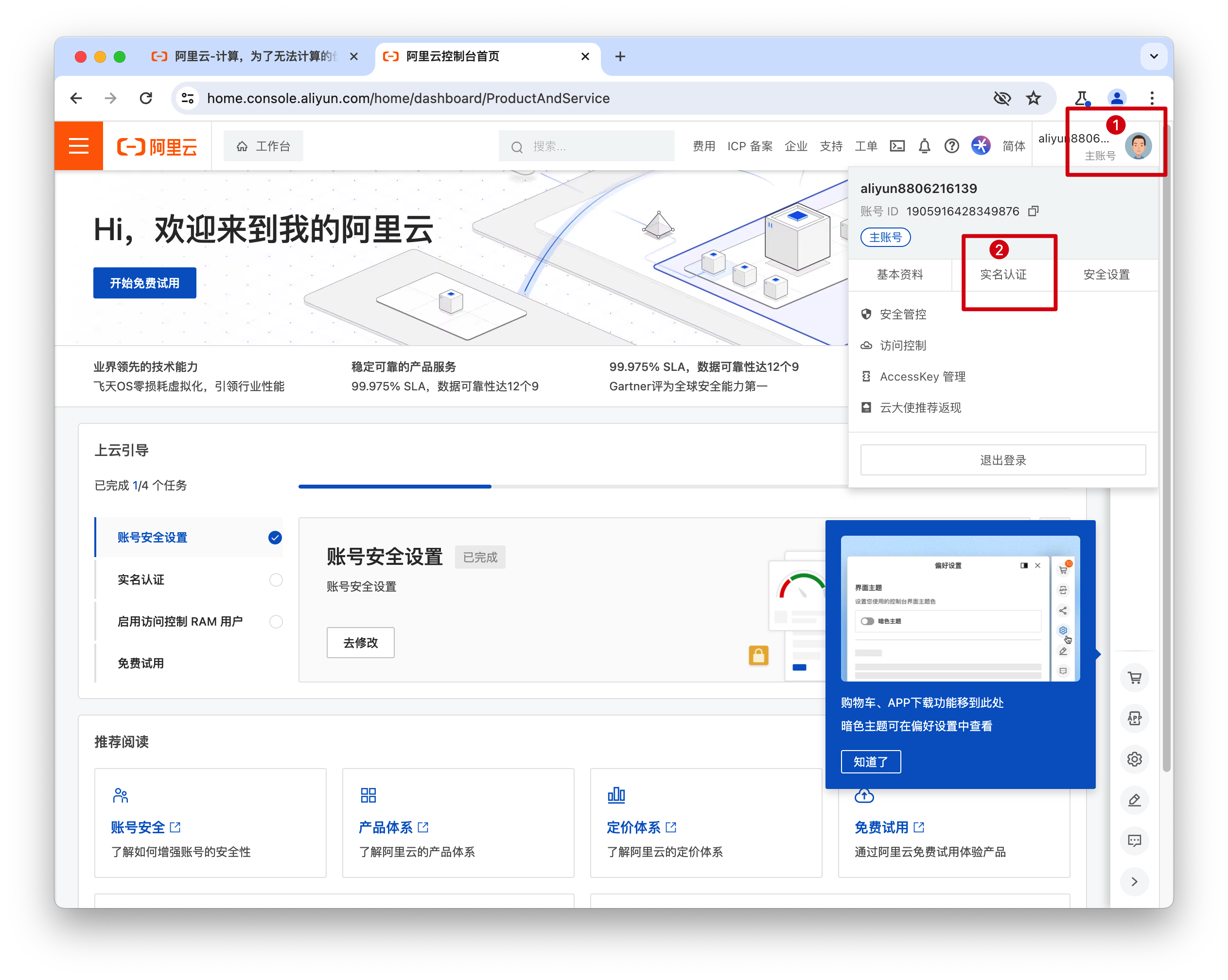1228x980 pixels.
Task: Open the 费用 top menu
Action: tap(704, 146)
